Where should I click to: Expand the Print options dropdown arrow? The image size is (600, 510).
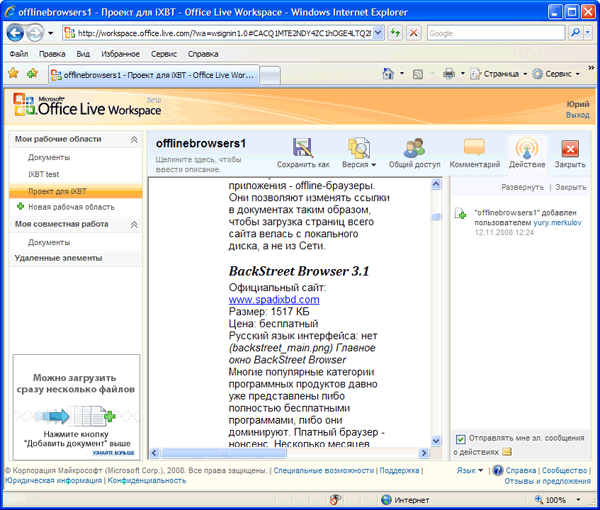pos(463,73)
